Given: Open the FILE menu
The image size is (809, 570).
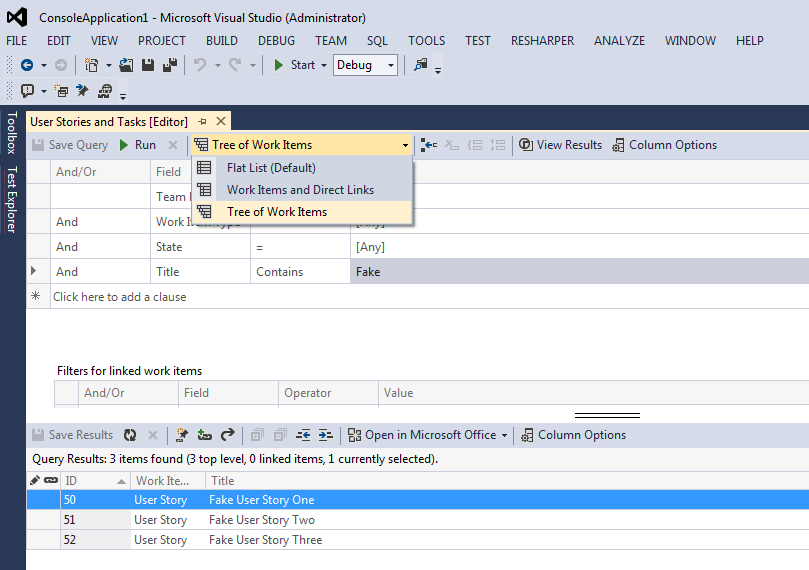Looking at the screenshot, I should pyautogui.click(x=17, y=41).
